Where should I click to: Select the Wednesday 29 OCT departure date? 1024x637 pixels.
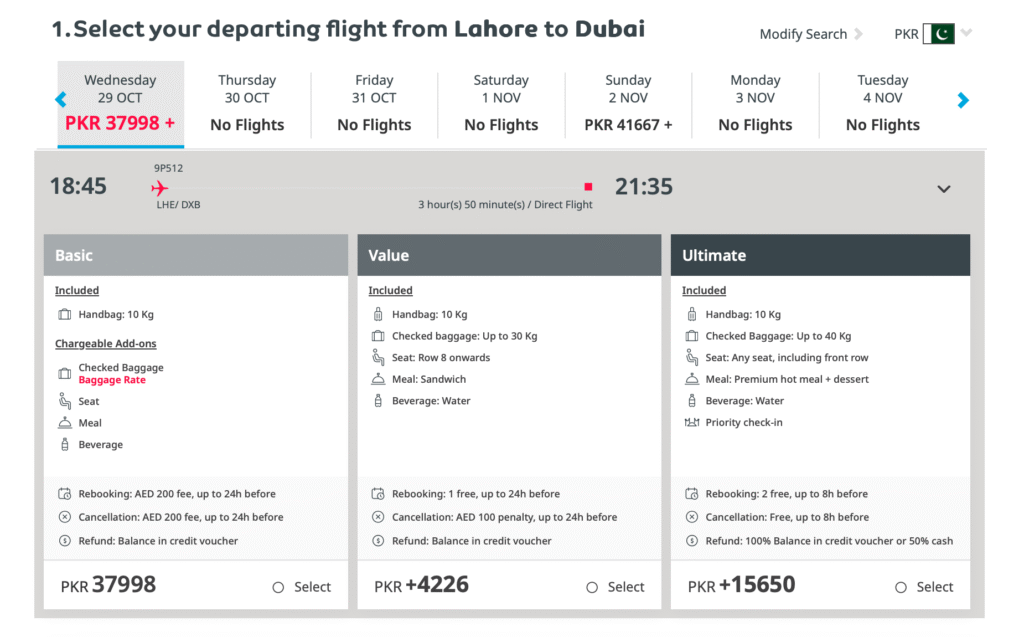pyautogui.click(x=120, y=101)
